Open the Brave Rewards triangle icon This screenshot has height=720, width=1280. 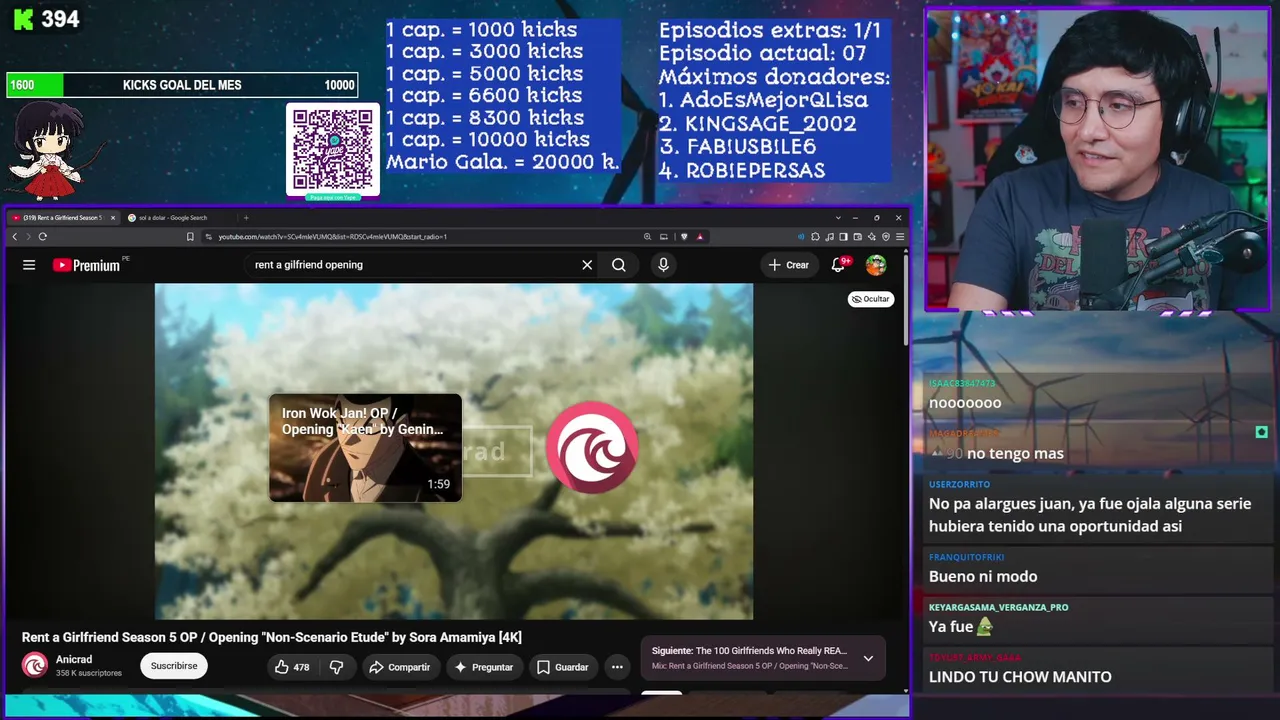700,237
